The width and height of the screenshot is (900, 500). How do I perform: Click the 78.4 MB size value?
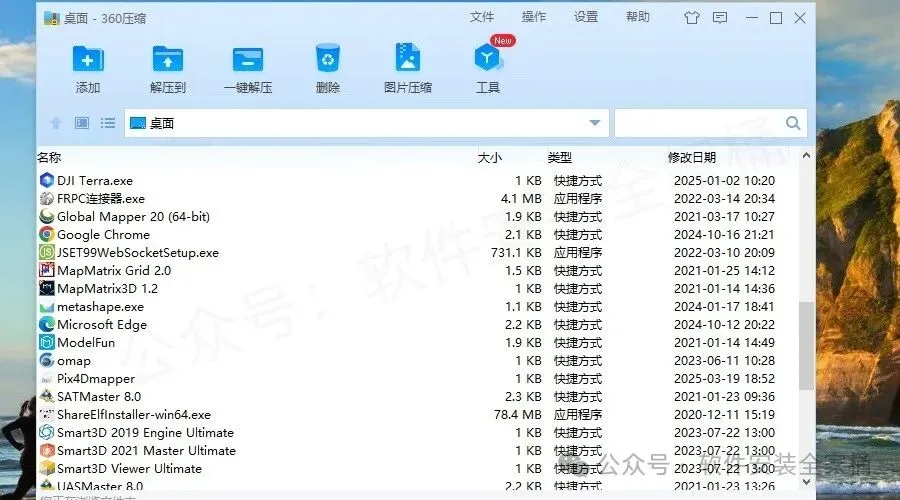click(x=518, y=414)
